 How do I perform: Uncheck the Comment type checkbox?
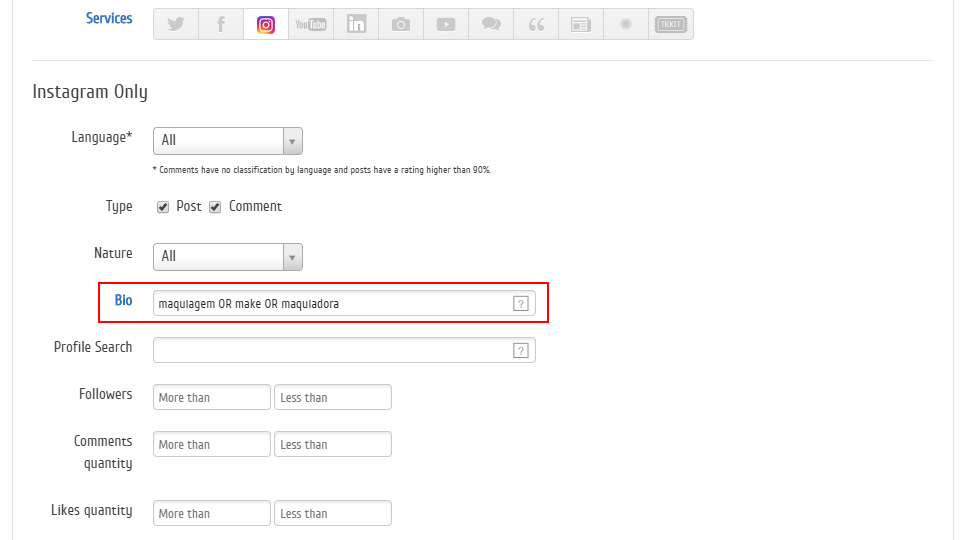tap(215, 207)
